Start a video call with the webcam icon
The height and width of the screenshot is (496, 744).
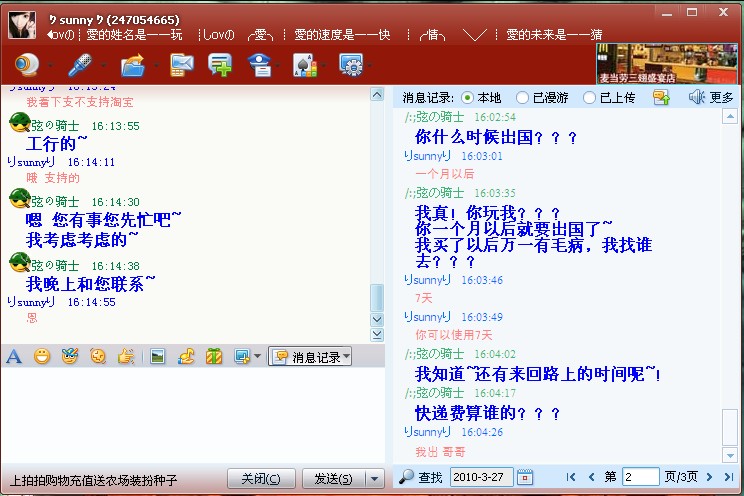coord(26,66)
